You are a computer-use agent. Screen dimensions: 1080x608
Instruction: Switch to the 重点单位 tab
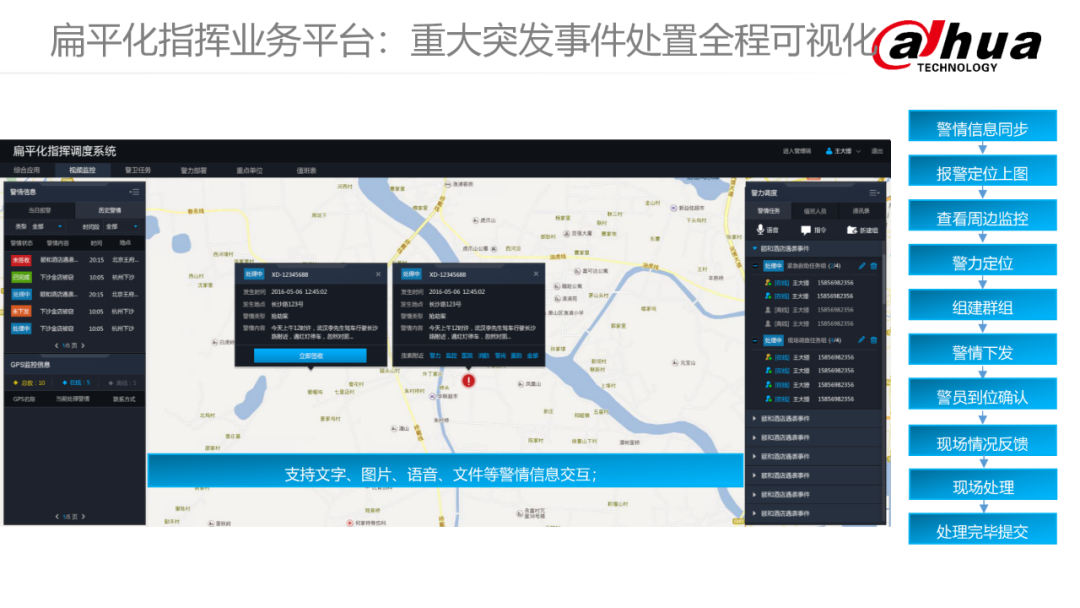click(x=249, y=170)
